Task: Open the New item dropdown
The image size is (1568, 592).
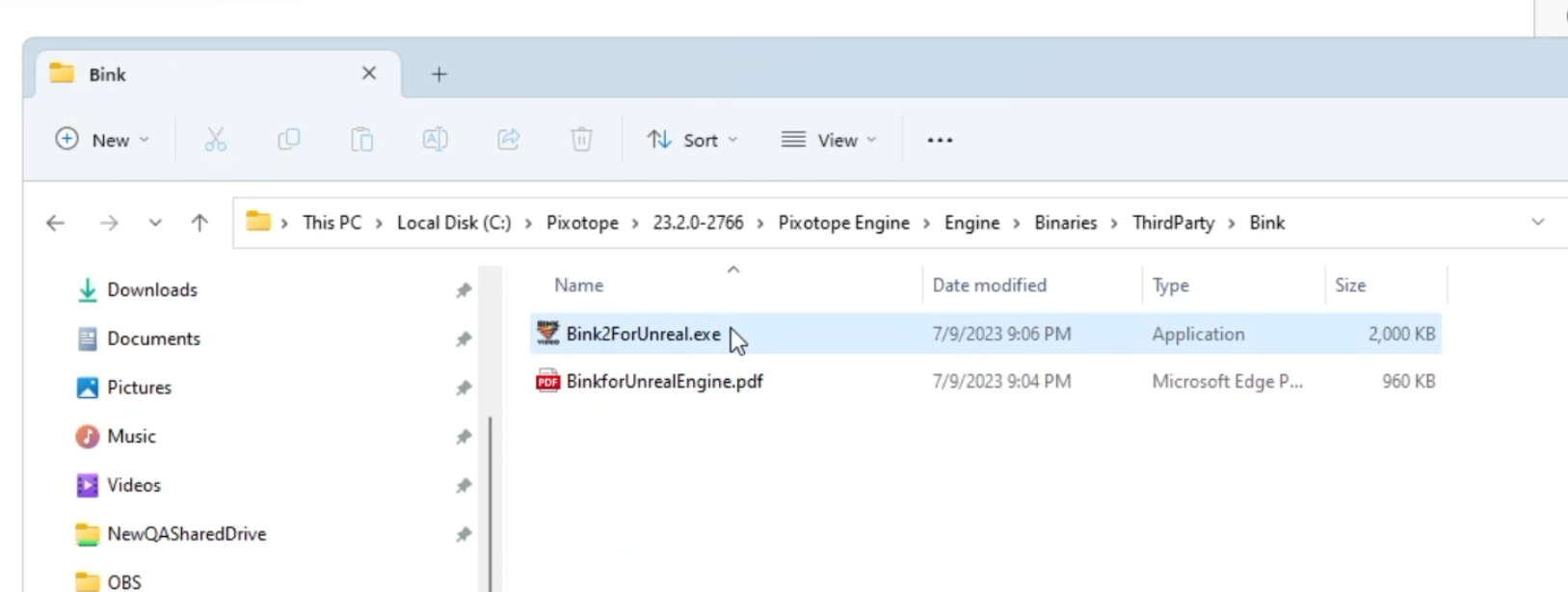Action: point(102,140)
